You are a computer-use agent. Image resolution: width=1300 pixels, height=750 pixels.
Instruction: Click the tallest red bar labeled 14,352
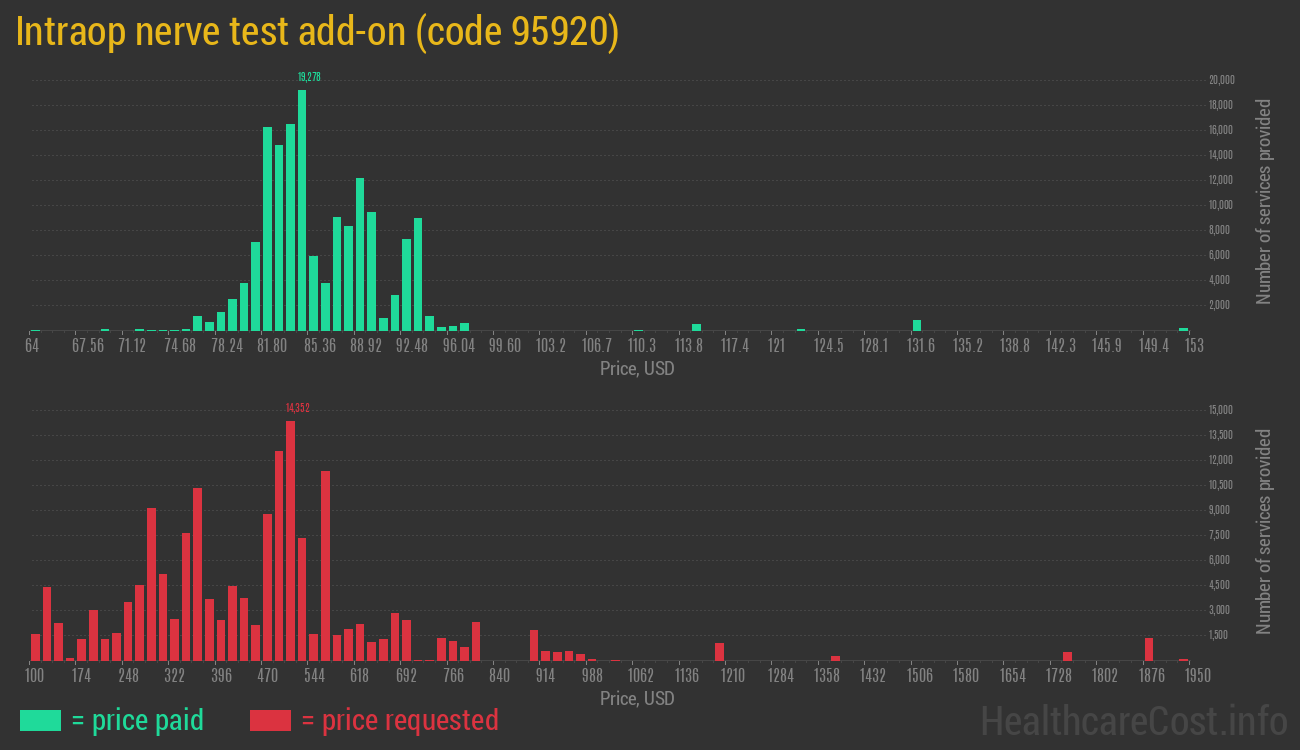pyautogui.click(x=290, y=540)
